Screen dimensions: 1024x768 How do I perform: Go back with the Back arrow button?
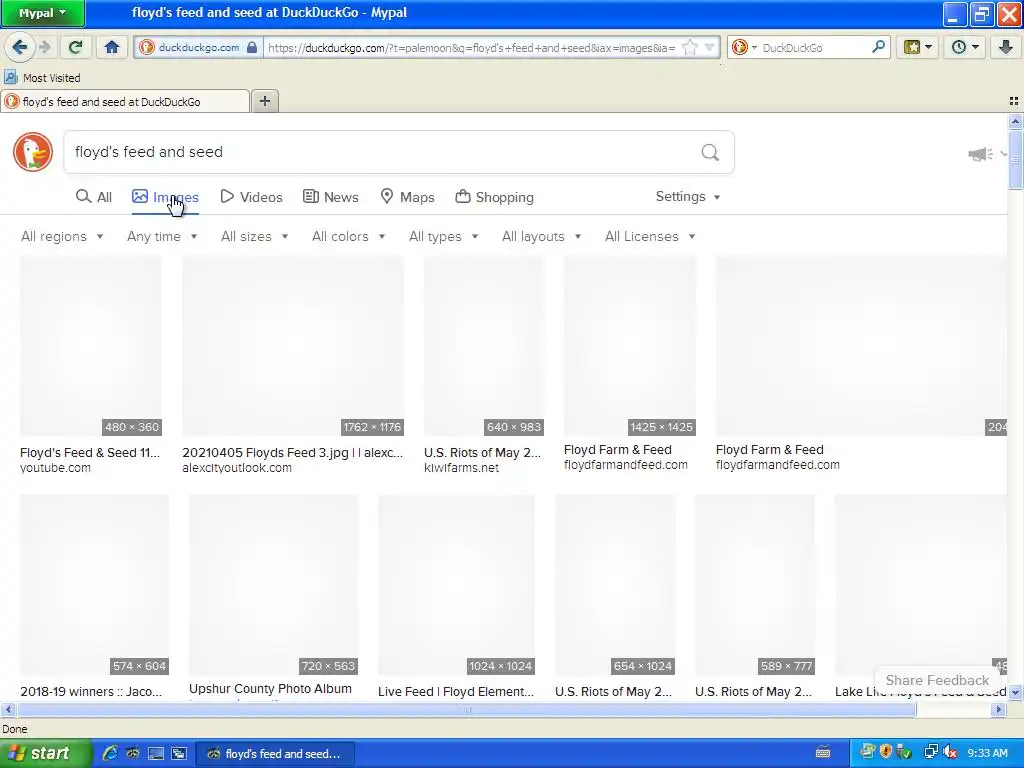(20, 47)
